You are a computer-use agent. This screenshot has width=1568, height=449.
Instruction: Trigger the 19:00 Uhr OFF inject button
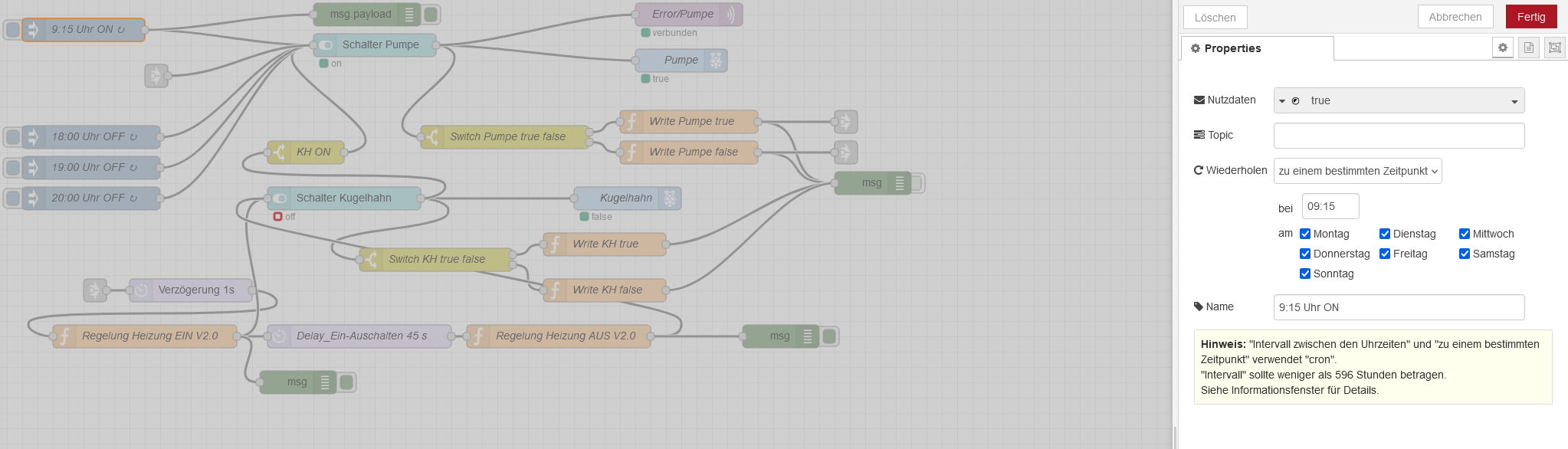tap(13, 168)
